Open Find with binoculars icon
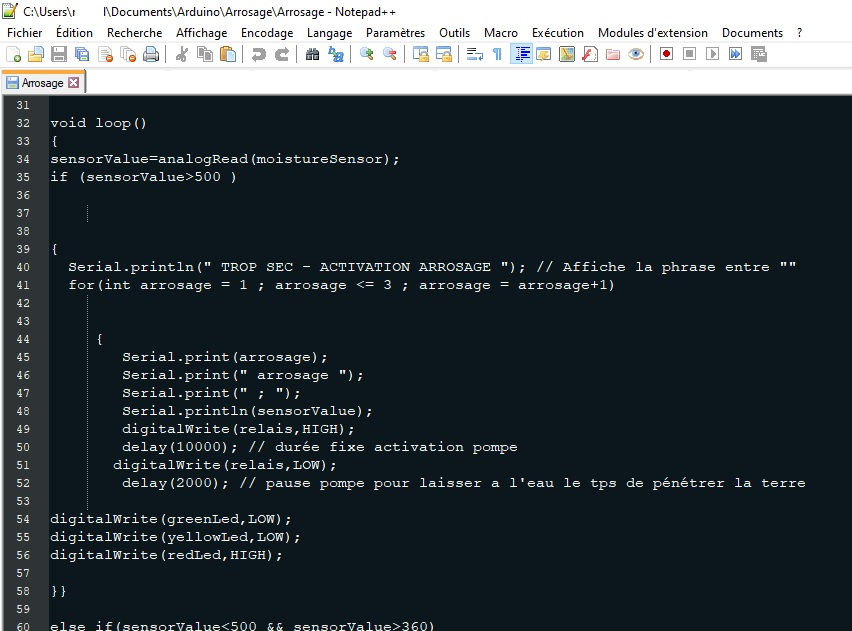The height and width of the screenshot is (631, 852). [x=312, y=54]
